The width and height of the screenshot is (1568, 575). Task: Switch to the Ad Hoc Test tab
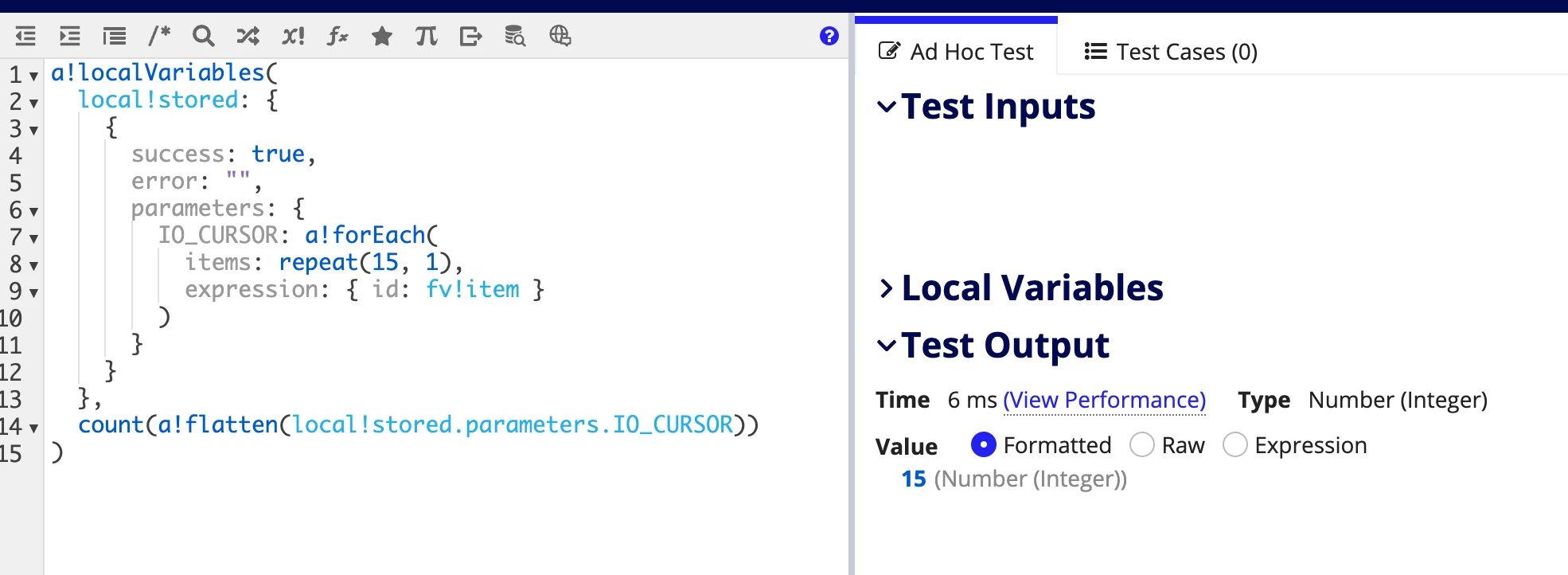[x=956, y=52]
